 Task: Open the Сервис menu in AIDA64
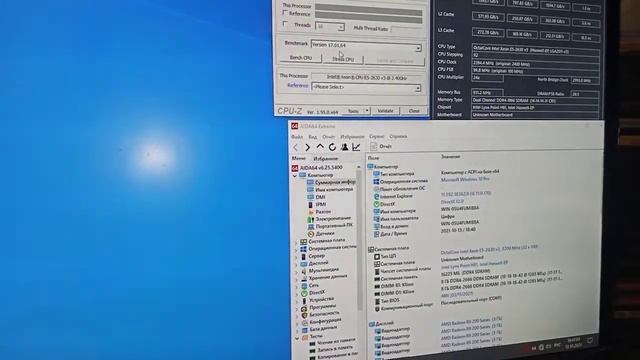point(376,136)
